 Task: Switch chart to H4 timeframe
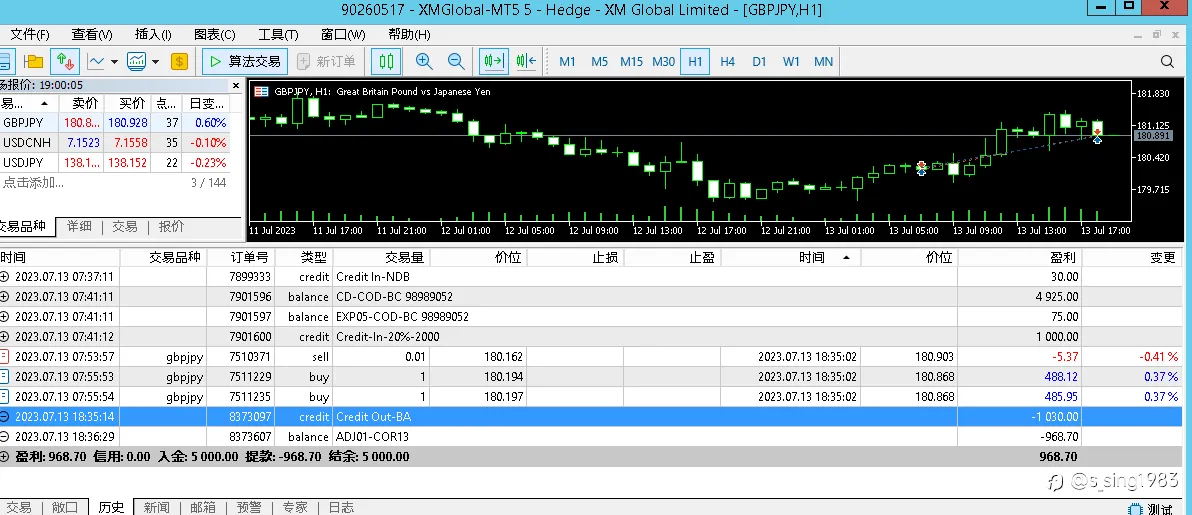point(728,62)
